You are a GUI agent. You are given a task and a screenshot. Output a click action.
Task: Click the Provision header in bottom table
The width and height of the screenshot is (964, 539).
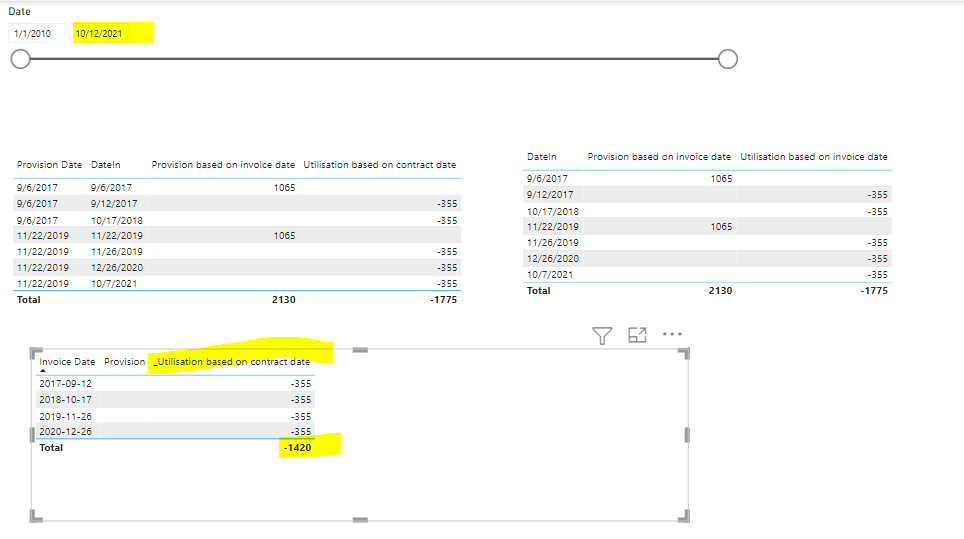(x=125, y=362)
